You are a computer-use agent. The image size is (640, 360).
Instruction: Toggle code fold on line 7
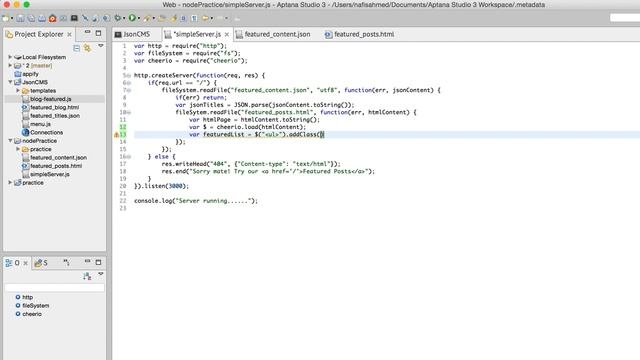pos(129,90)
